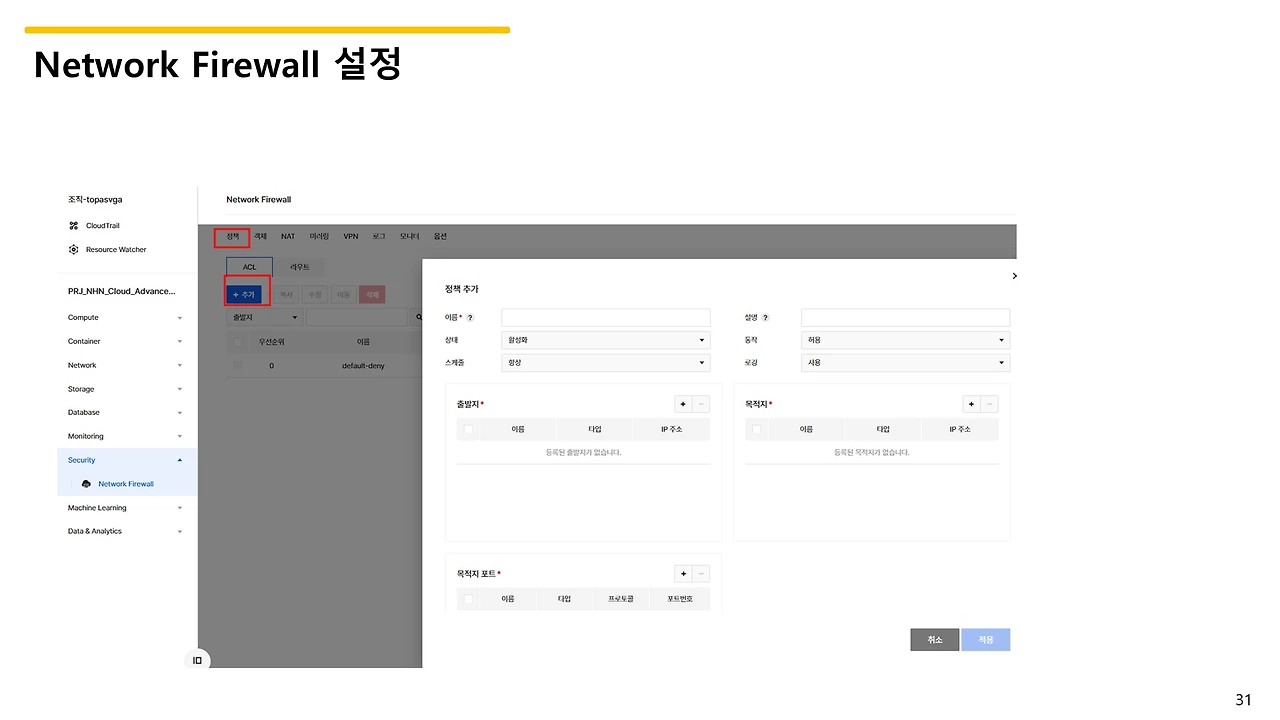
Task: Click the red 삭제 button
Action: click(372, 295)
